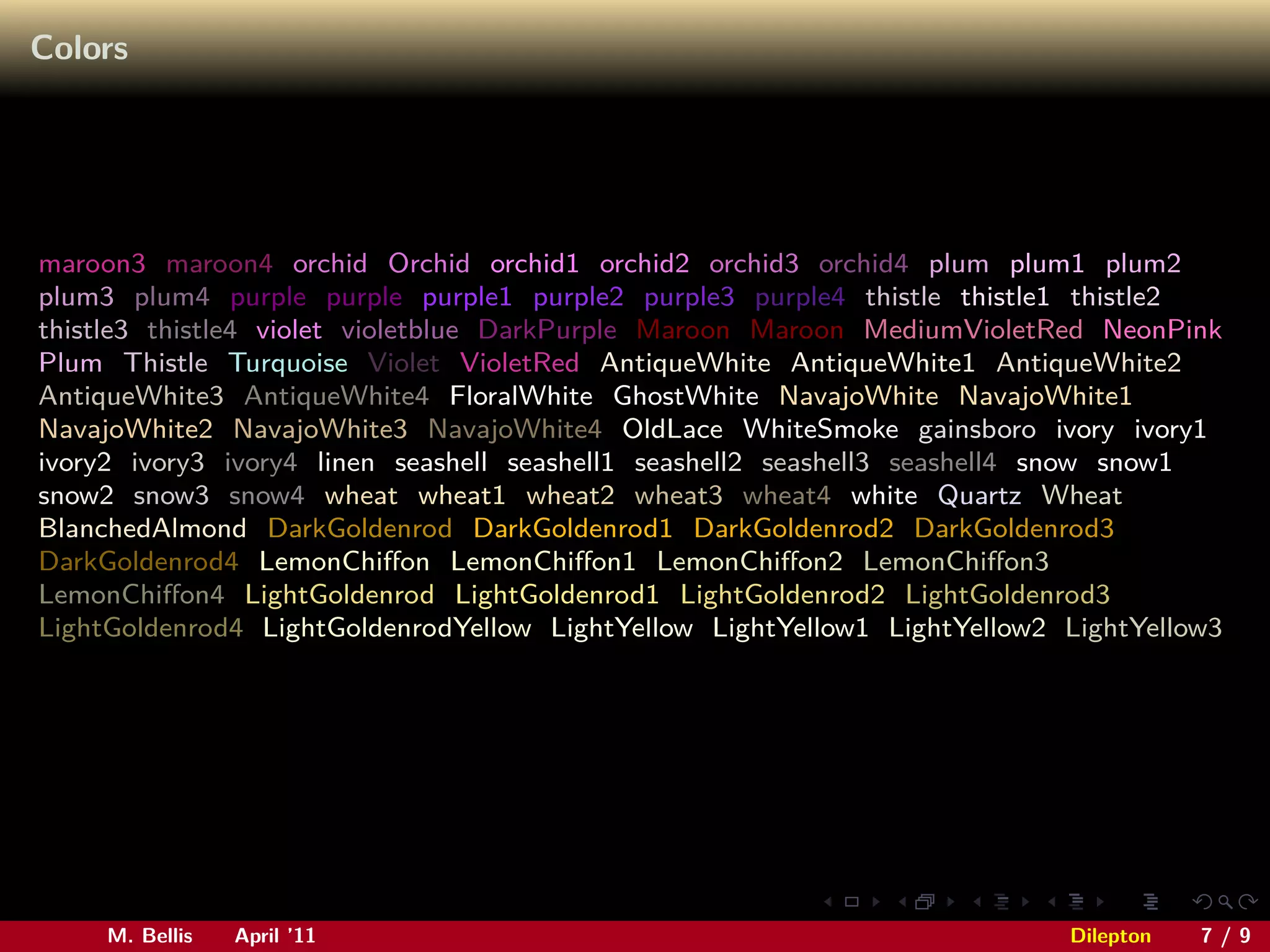Image resolution: width=1270 pixels, height=952 pixels.
Task: Click the stacked frames navigation icon
Action: coord(925,902)
